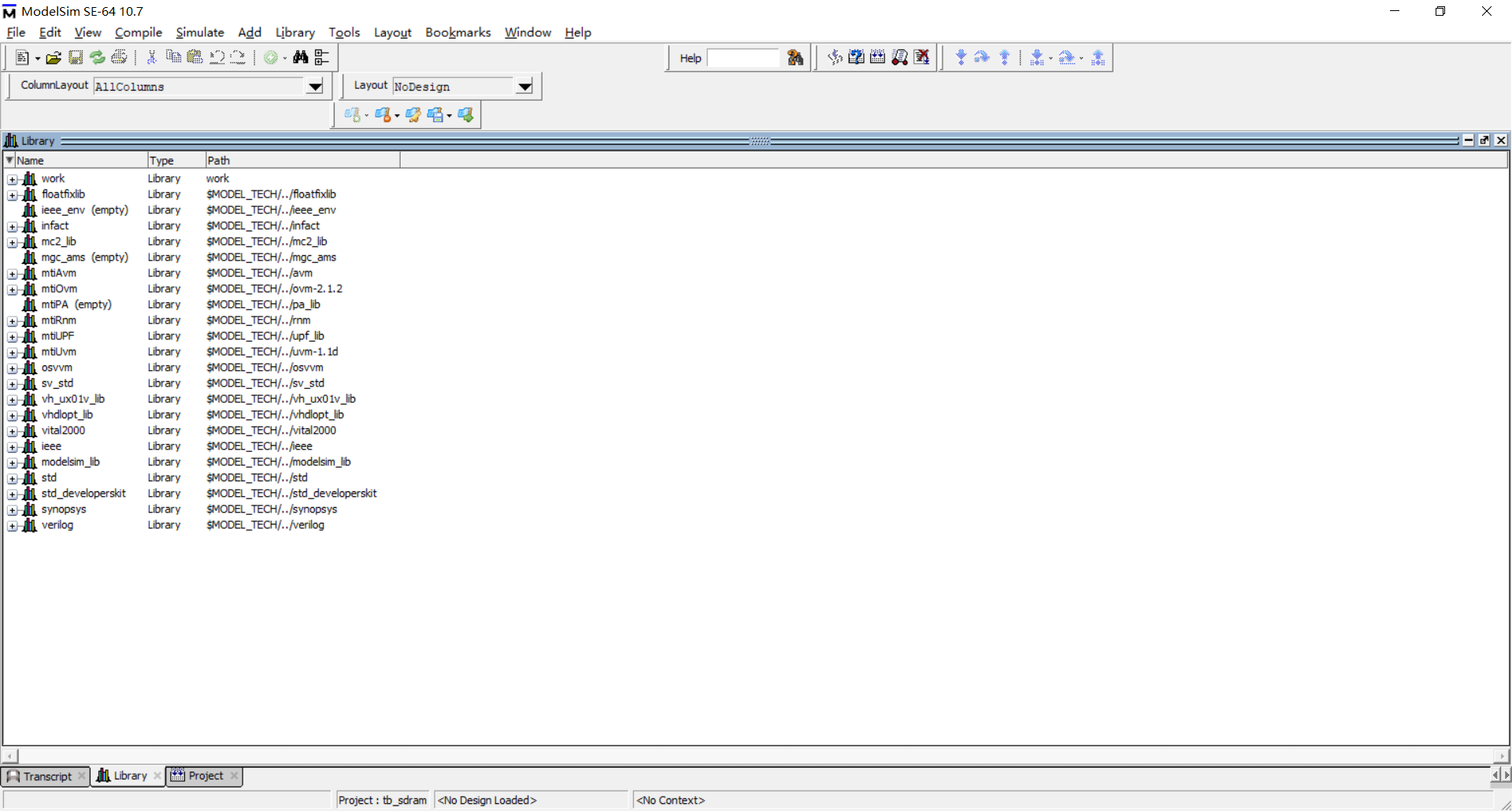Click the Print icon in the toolbar

(119, 57)
